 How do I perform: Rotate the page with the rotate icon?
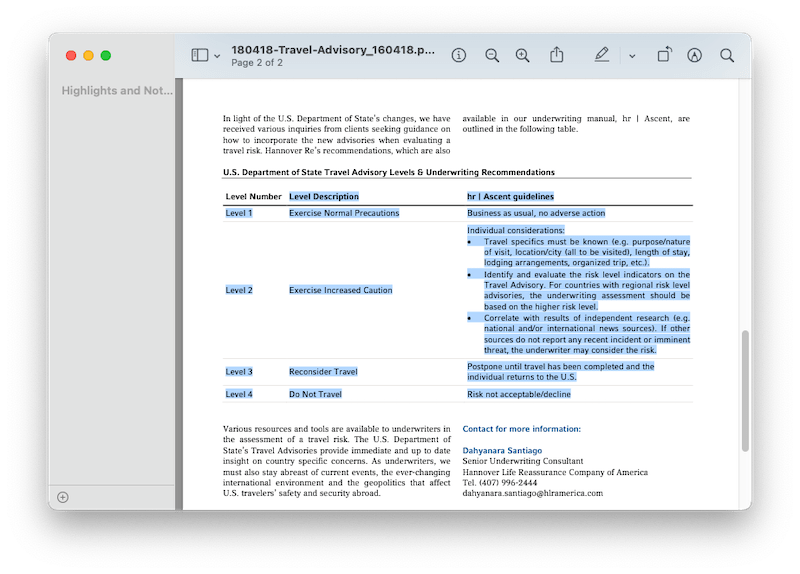pos(665,56)
